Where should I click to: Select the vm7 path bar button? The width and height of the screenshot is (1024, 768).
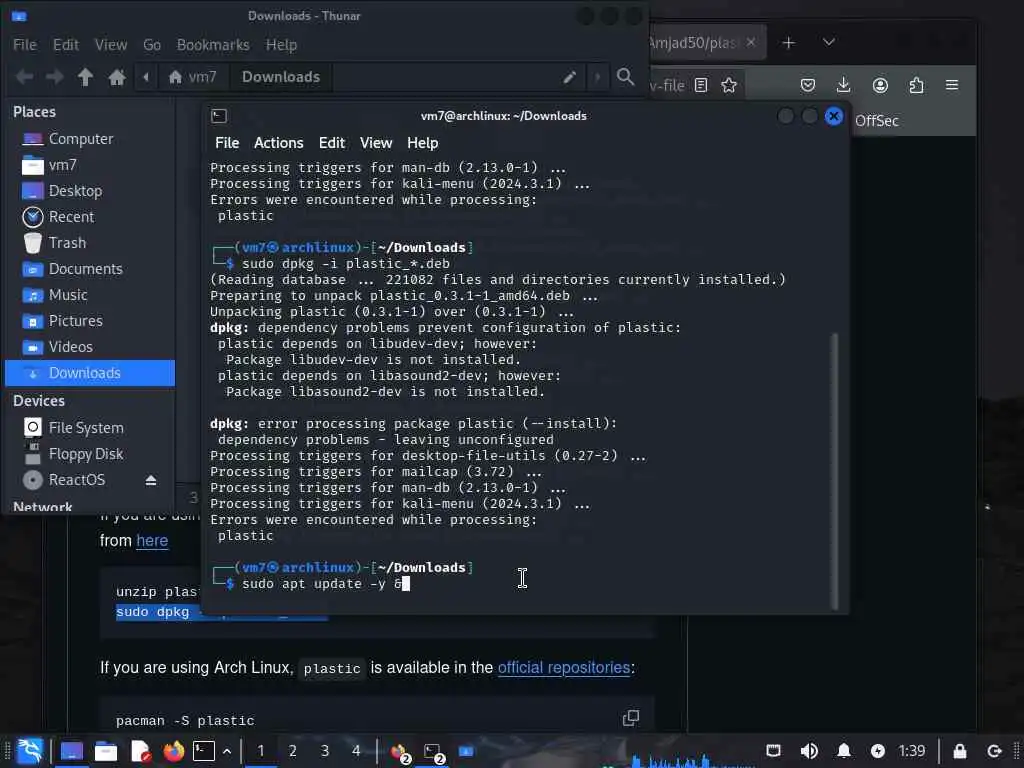tap(193, 77)
